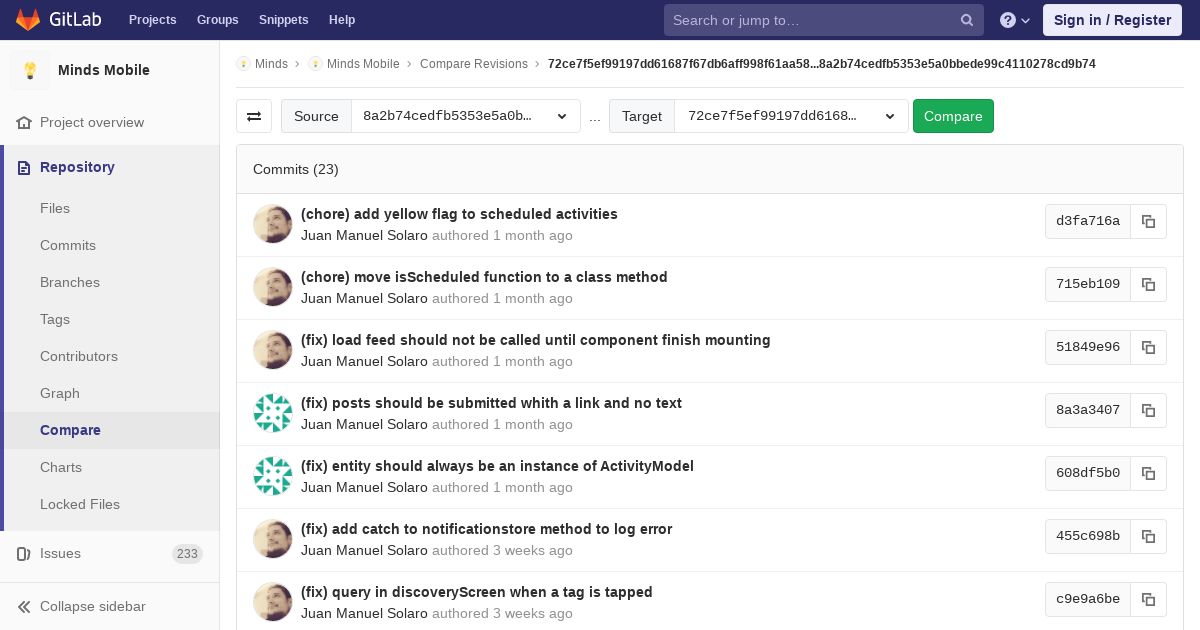Image resolution: width=1200 pixels, height=630 pixels.
Task: Click author avatar for yellow flag commit
Action: coord(273,224)
